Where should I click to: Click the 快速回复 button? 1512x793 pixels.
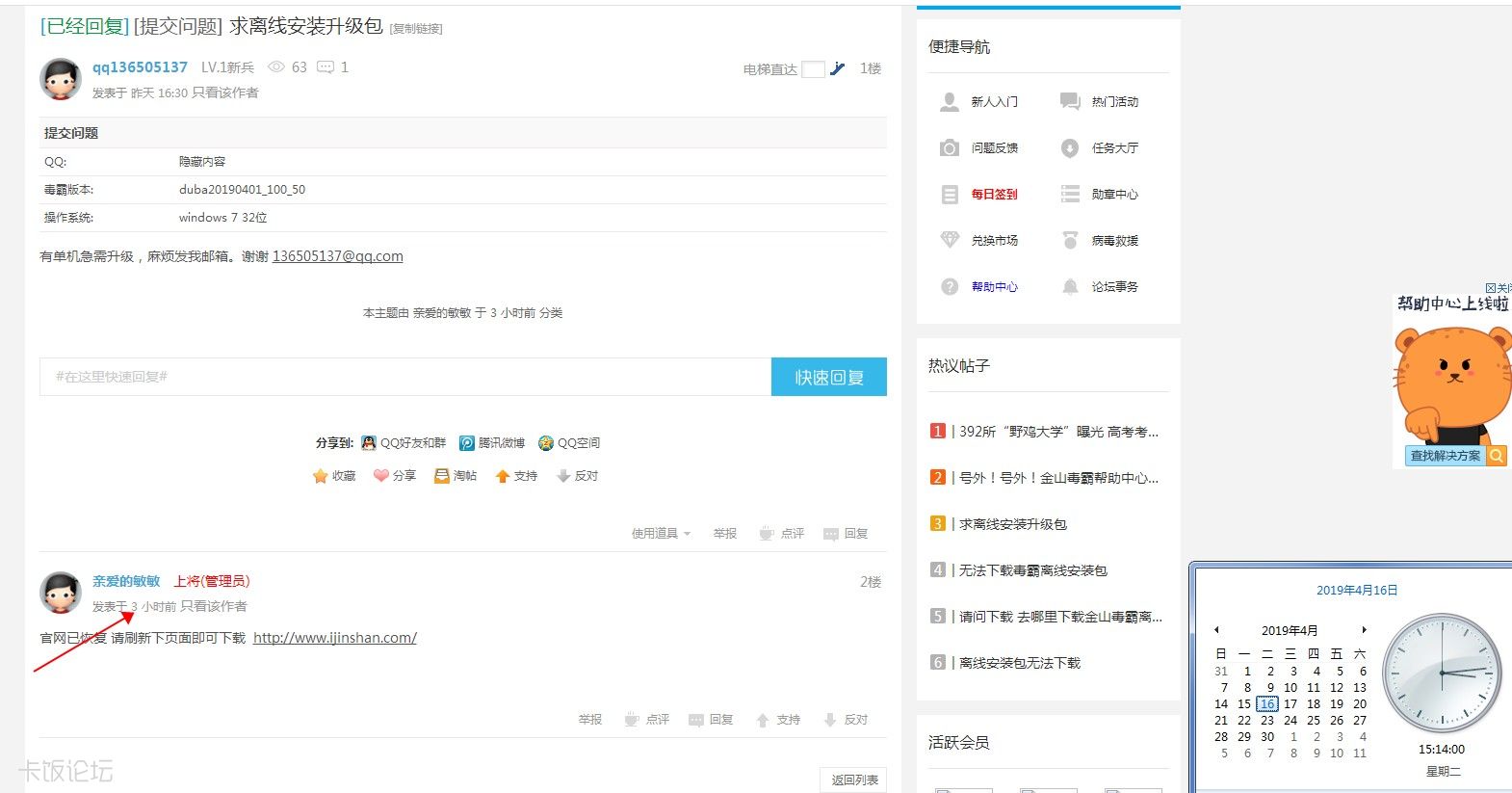[x=829, y=377]
